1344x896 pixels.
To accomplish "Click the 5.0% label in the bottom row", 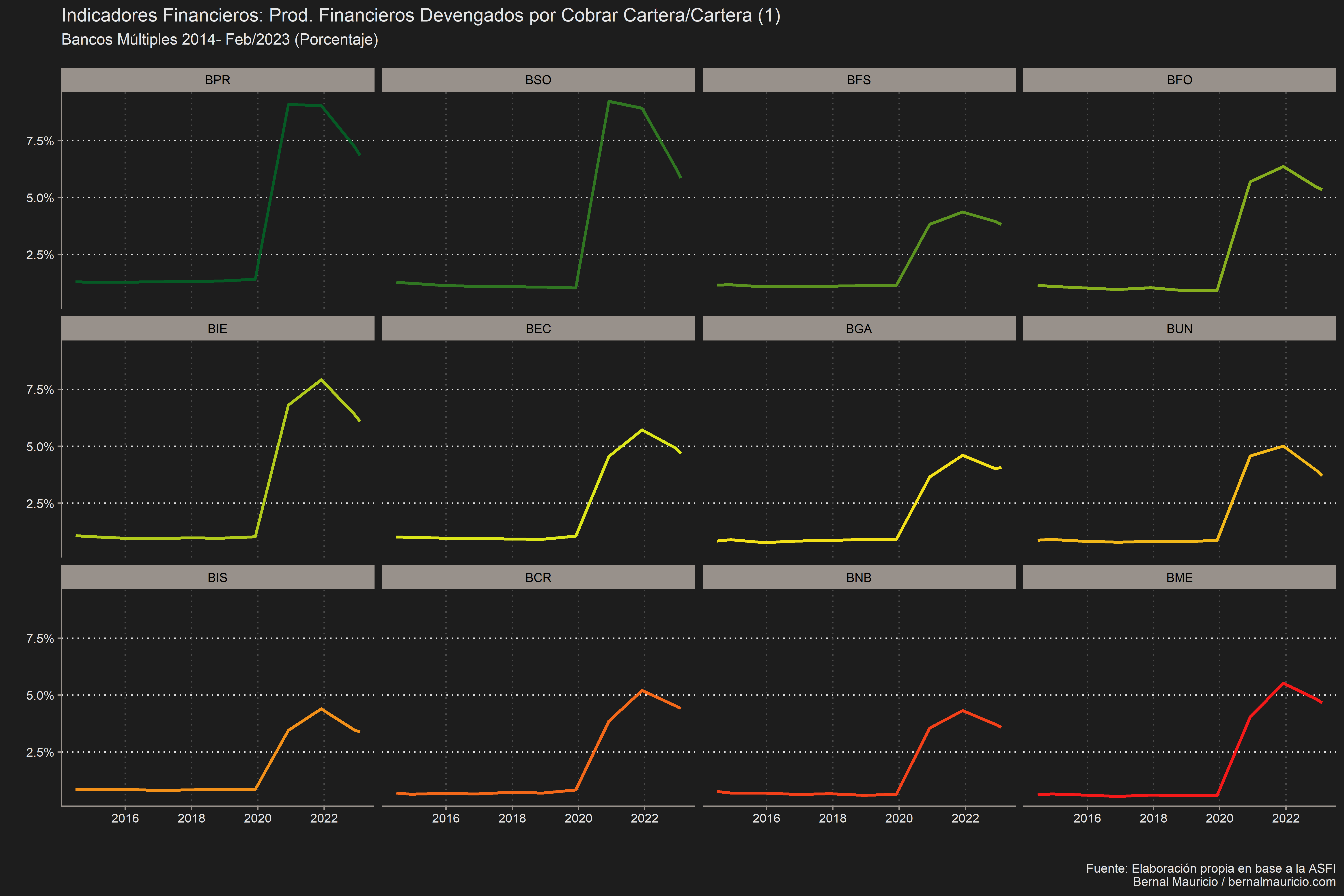I will (40, 696).
